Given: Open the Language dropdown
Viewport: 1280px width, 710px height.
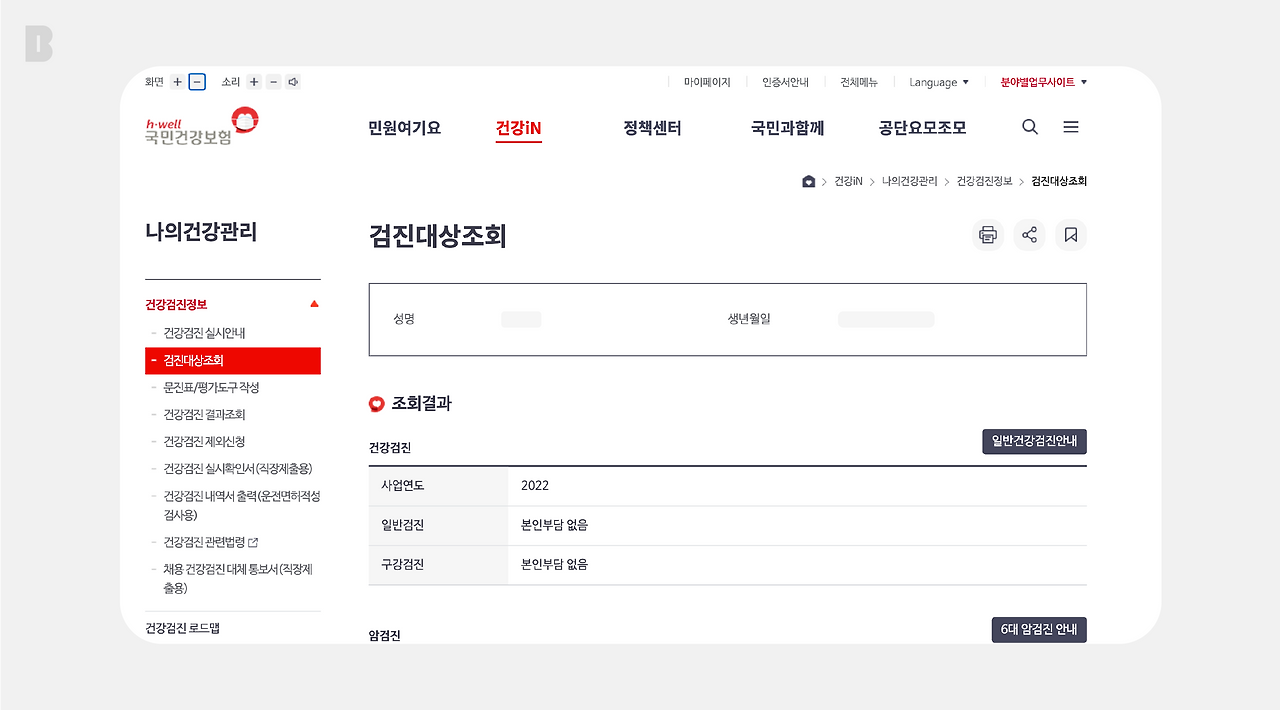Looking at the screenshot, I should [938, 82].
